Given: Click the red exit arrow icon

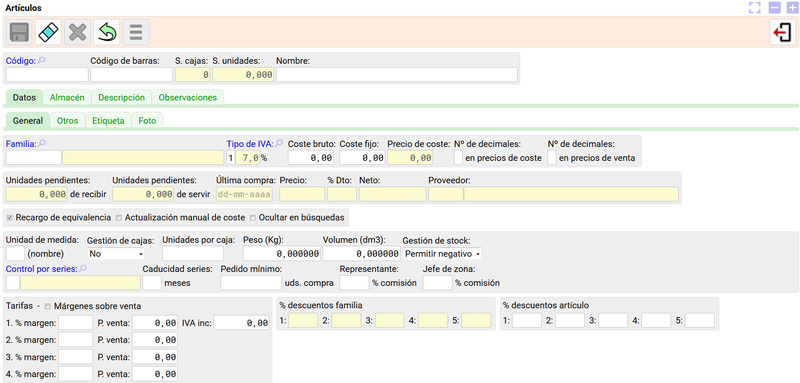Looking at the screenshot, I should click(x=783, y=32).
